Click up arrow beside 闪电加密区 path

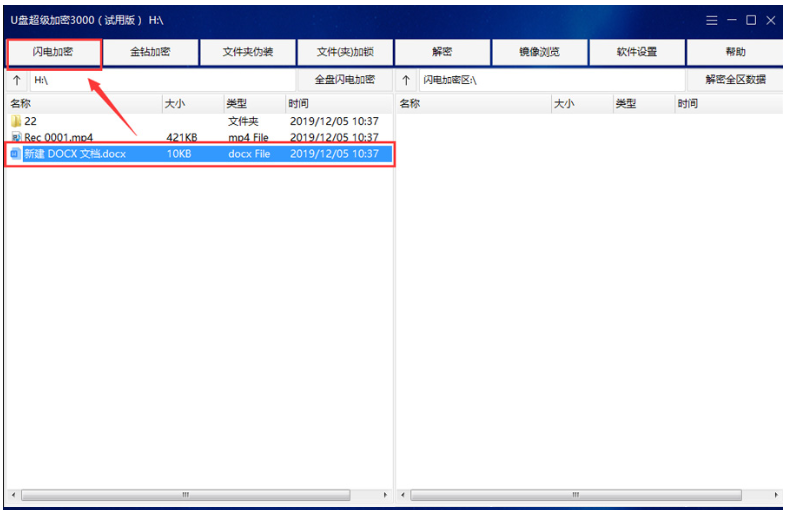pos(407,80)
